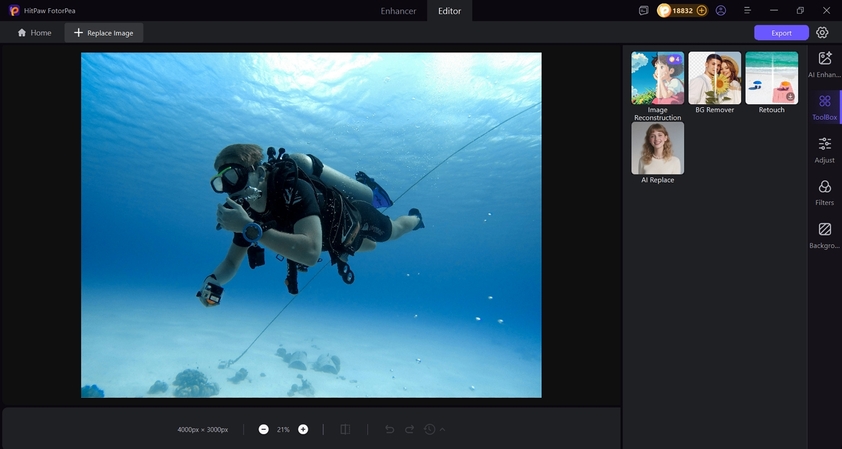Select the Image Reconstruction tool thumbnail

coord(657,78)
